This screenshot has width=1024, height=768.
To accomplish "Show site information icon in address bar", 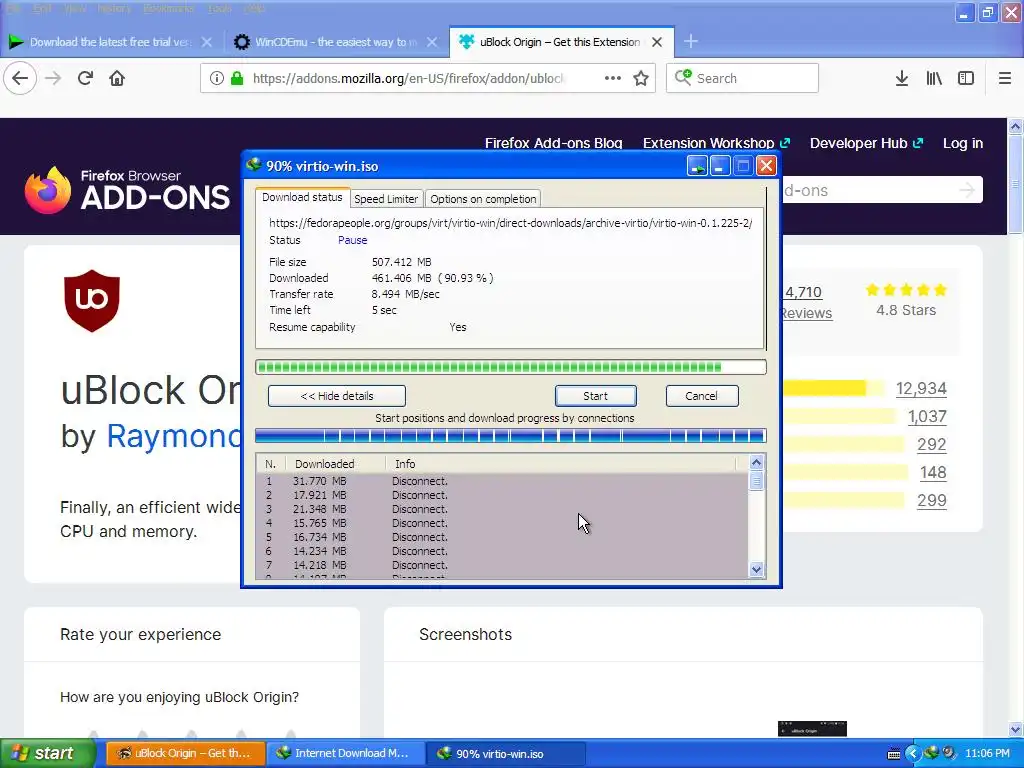I will point(216,78).
